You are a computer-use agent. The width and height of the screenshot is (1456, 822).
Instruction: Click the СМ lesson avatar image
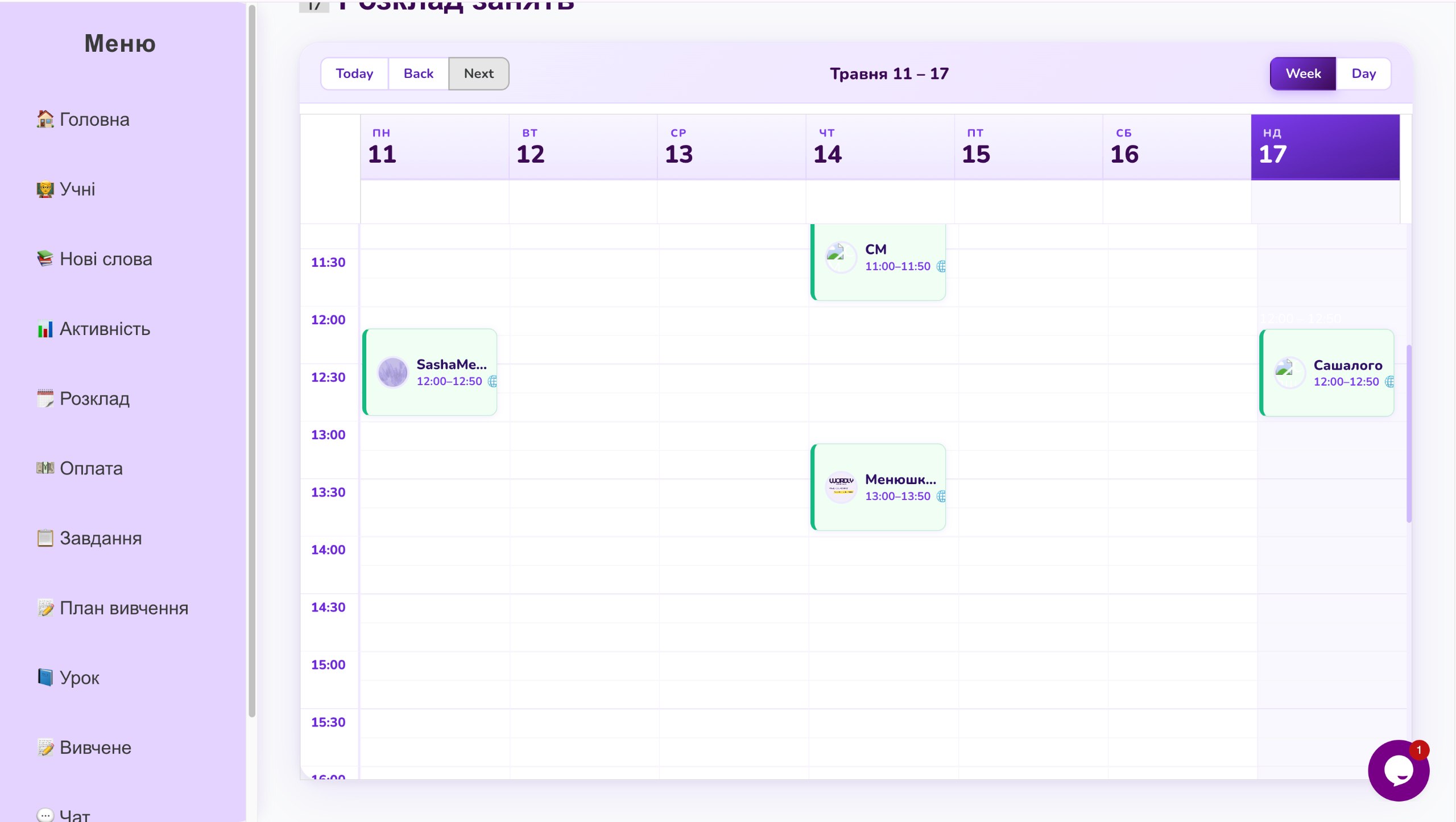[x=841, y=257]
